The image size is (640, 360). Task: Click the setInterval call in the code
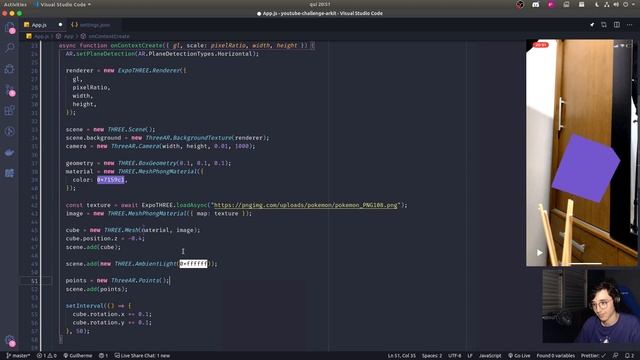(x=85, y=306)
